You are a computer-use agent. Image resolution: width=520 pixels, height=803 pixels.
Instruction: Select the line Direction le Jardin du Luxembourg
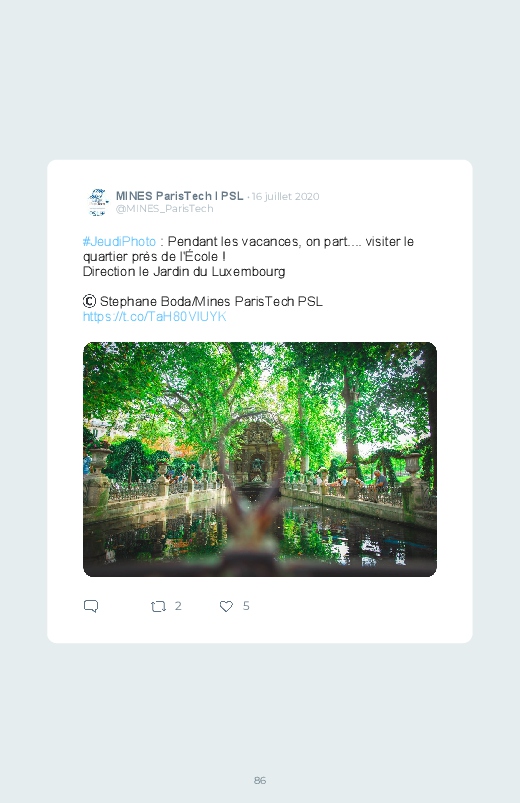coord(184,271)
